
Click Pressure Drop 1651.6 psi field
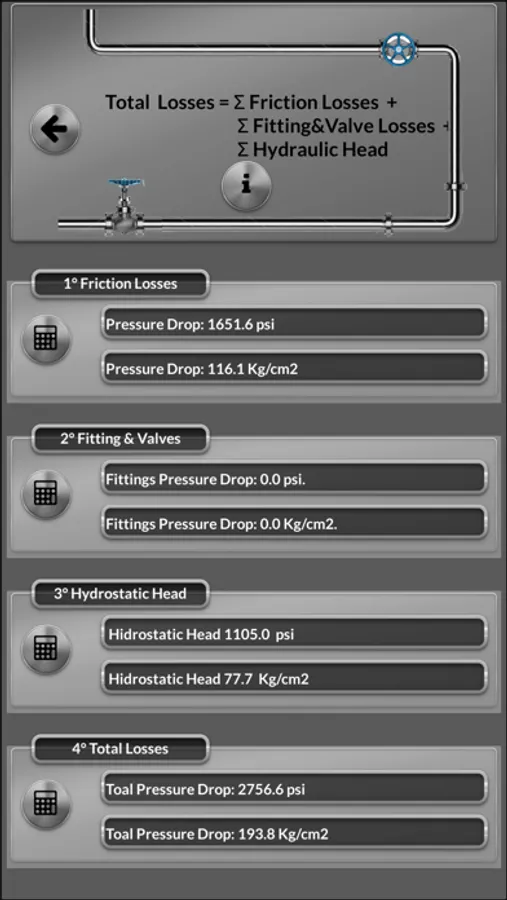[294, 323]
